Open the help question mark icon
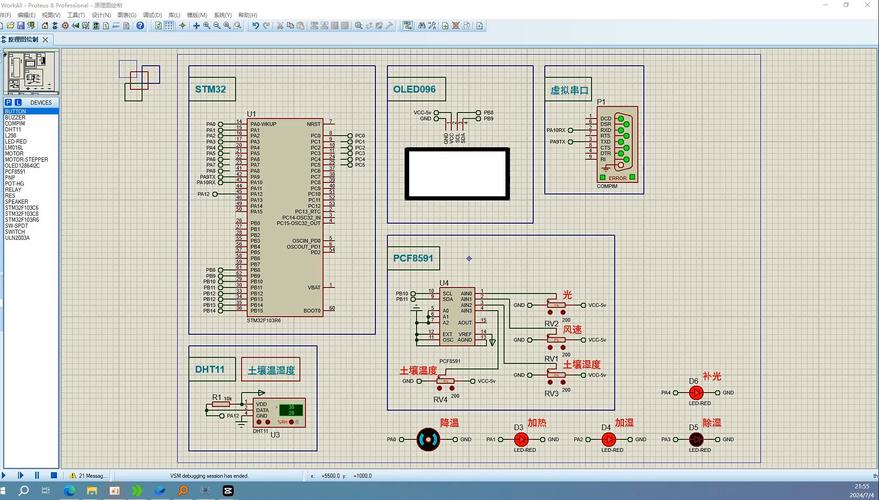This screenshot has height=500, width=879. click(x=140, y=25)
